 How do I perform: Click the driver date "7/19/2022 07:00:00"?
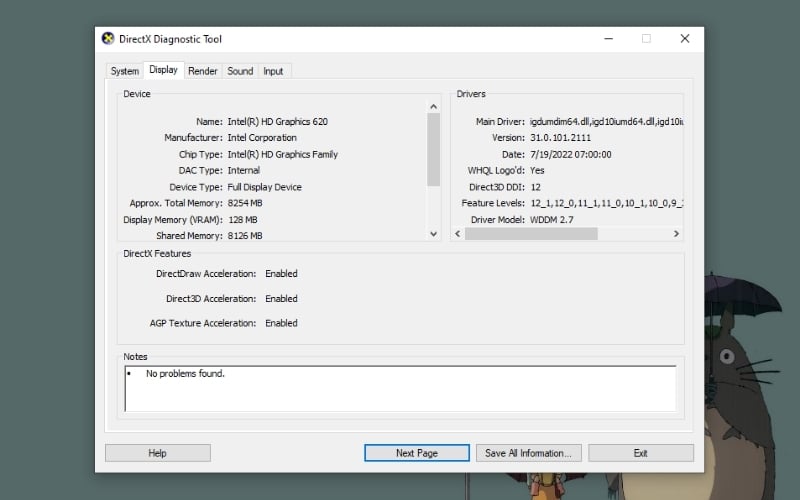click(570, 154)
